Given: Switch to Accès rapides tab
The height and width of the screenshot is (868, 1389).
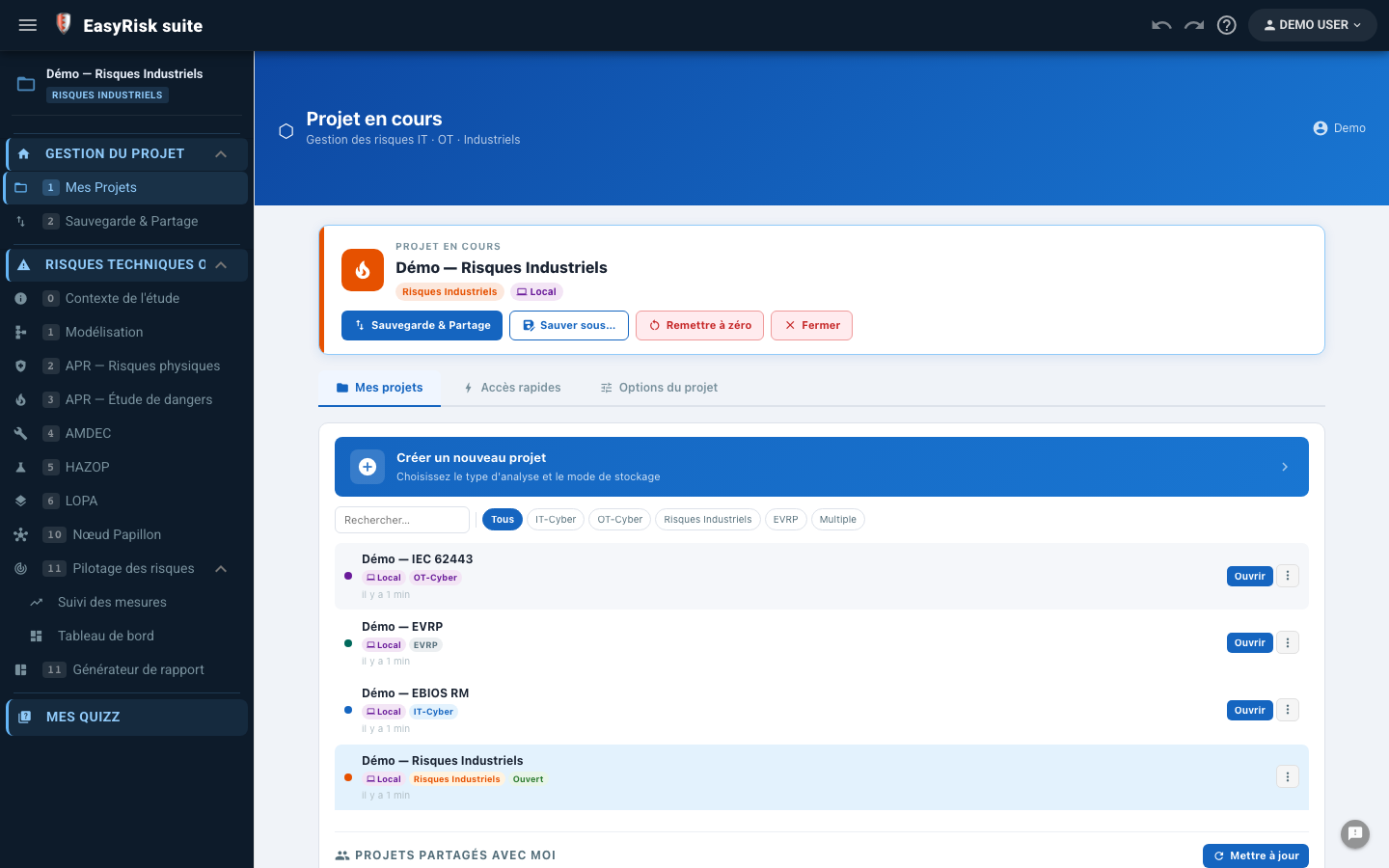Looking at the screenshot, I should pyautogui.click(x=511, y=388).
